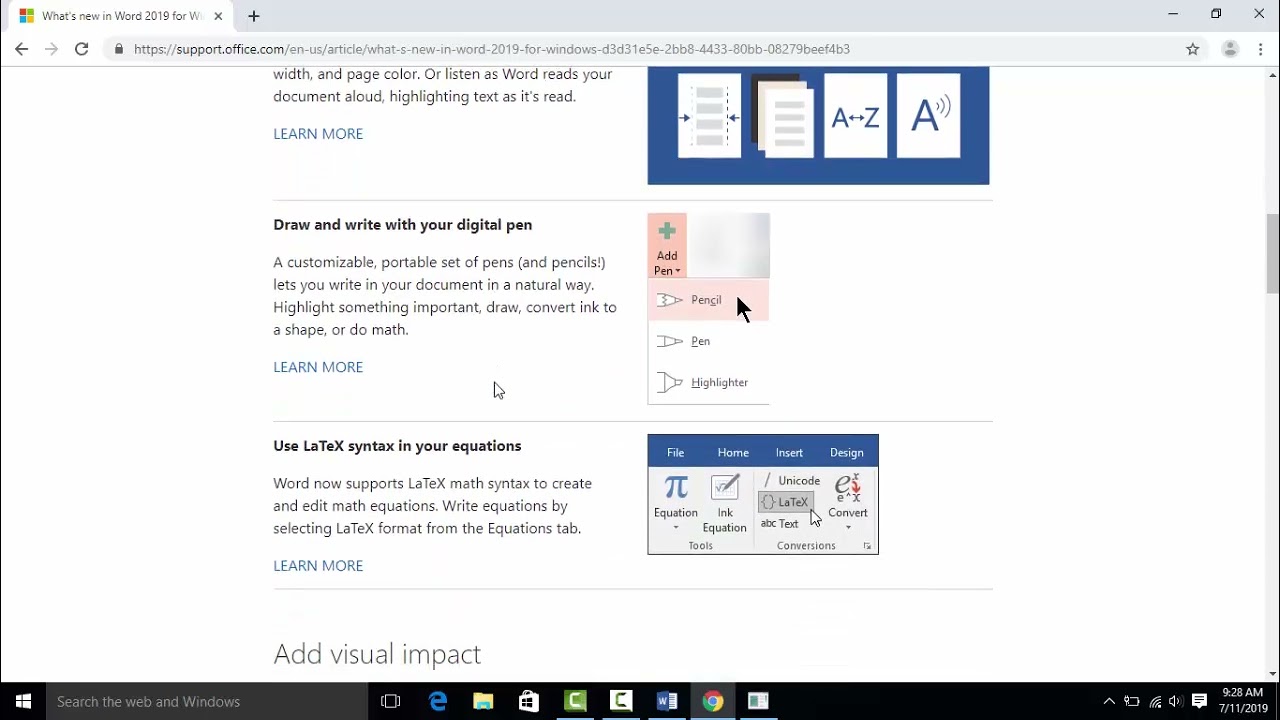This screenshot has width=1280, height=720.
Task: Click the taskbar clock showing 9:28 AM
Action: (x=1243, y=701)
